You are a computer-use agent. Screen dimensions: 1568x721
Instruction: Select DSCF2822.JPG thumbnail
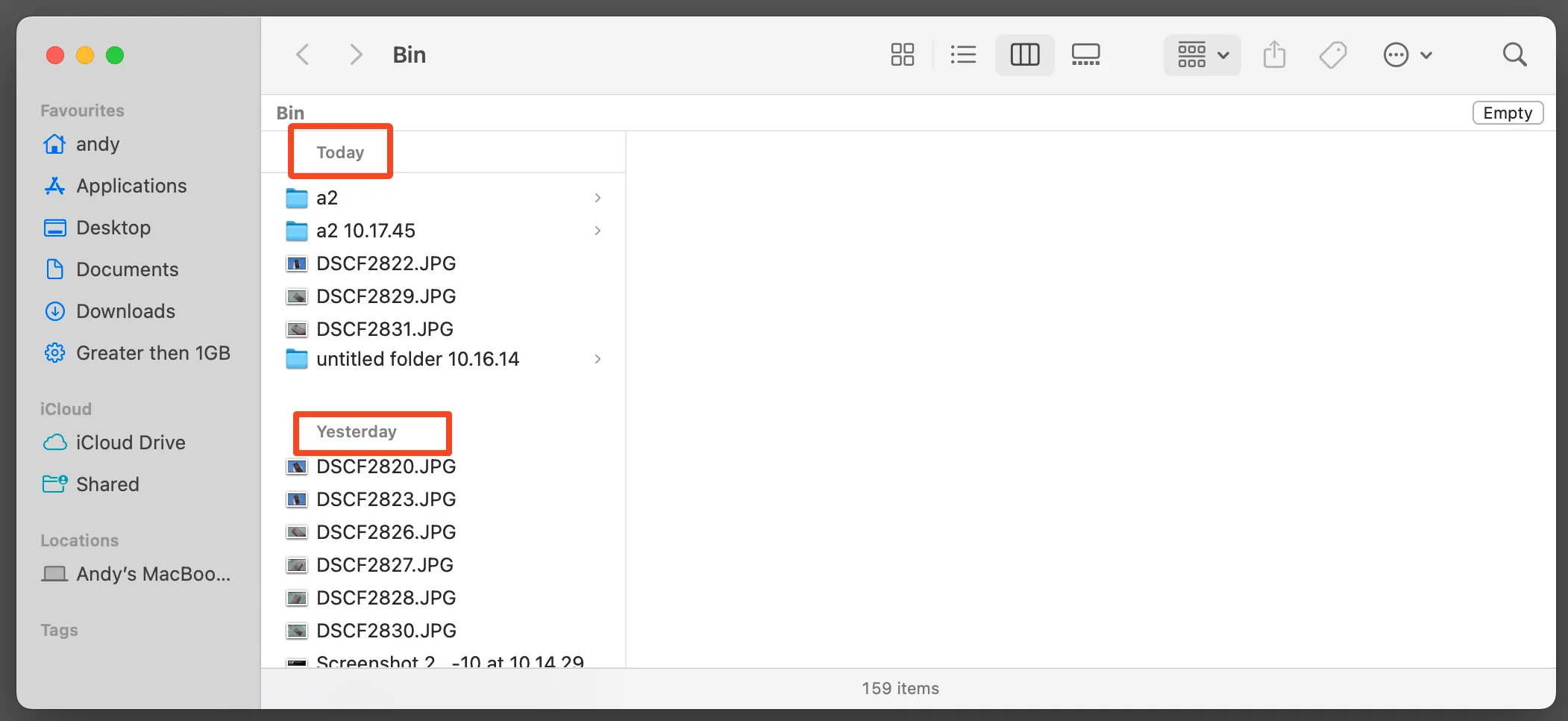point(297,263)
